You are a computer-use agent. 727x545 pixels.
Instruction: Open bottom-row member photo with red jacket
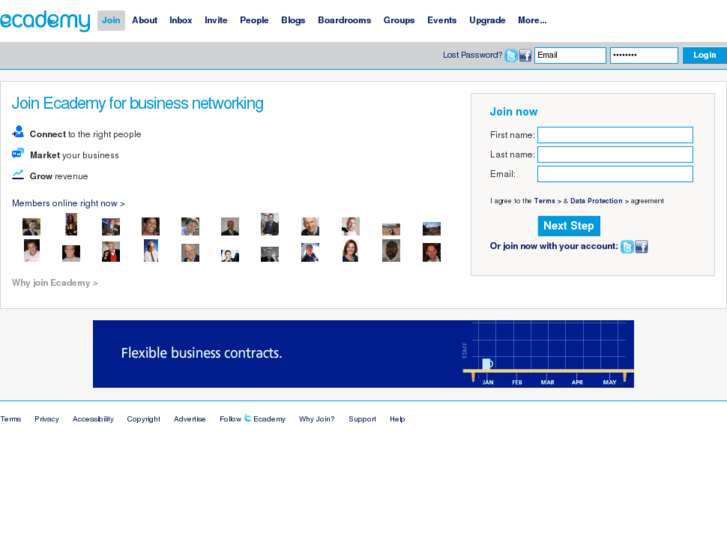click(x=111, y=252)
